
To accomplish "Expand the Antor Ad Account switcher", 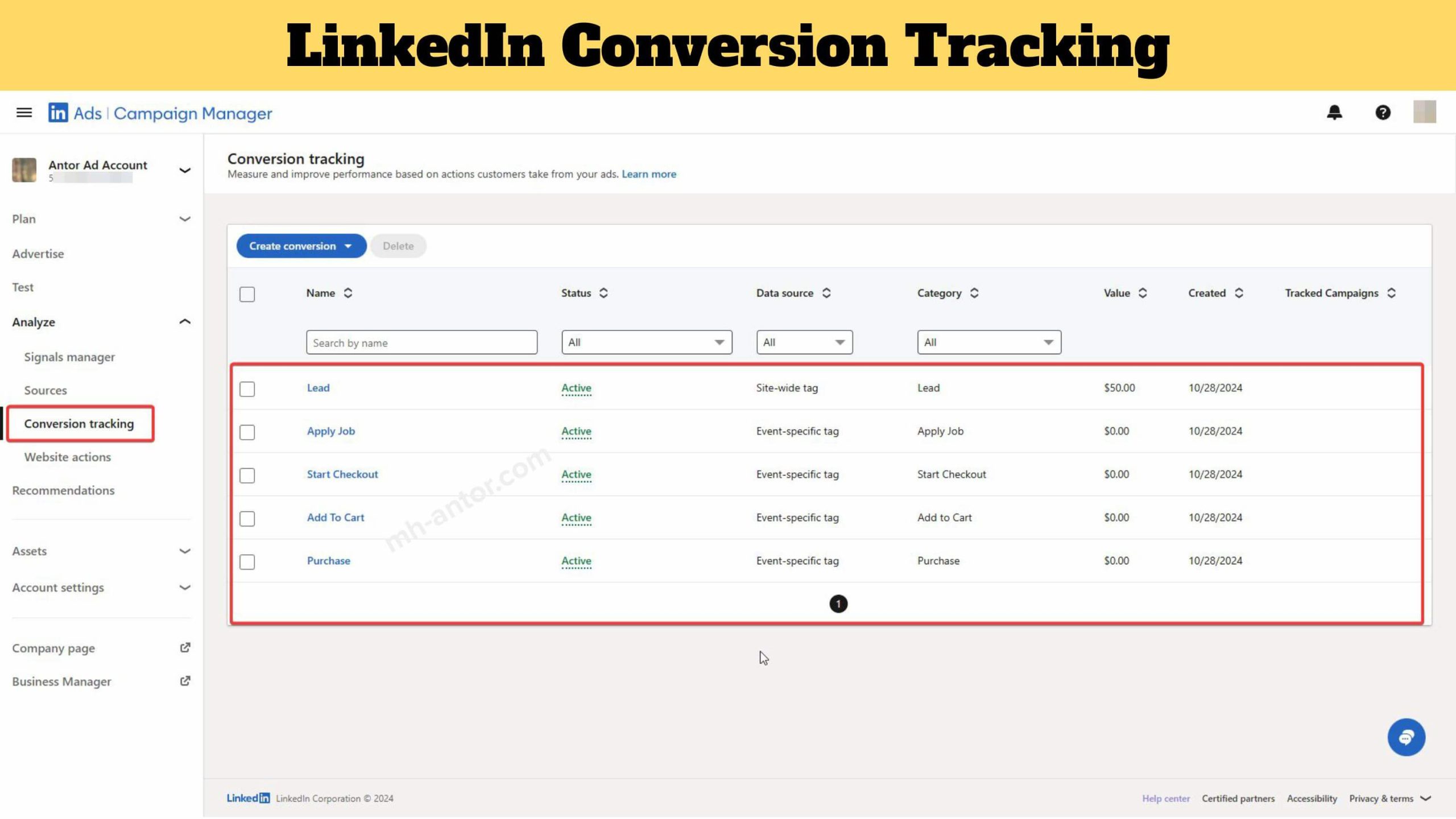I will [185, 170].
